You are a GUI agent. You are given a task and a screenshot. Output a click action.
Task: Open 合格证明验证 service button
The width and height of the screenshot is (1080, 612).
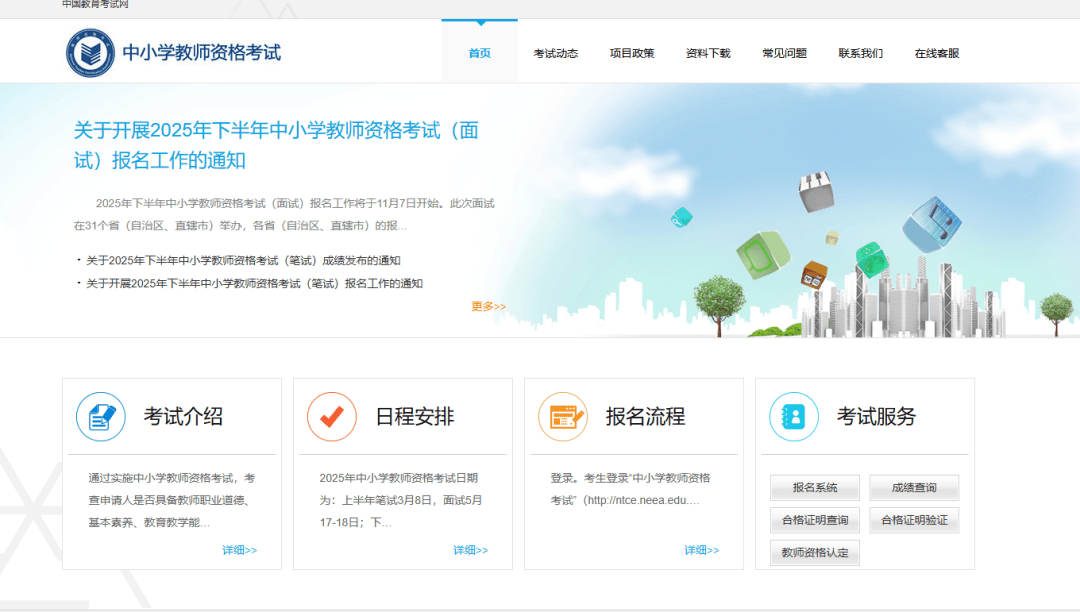pos(914,520)
